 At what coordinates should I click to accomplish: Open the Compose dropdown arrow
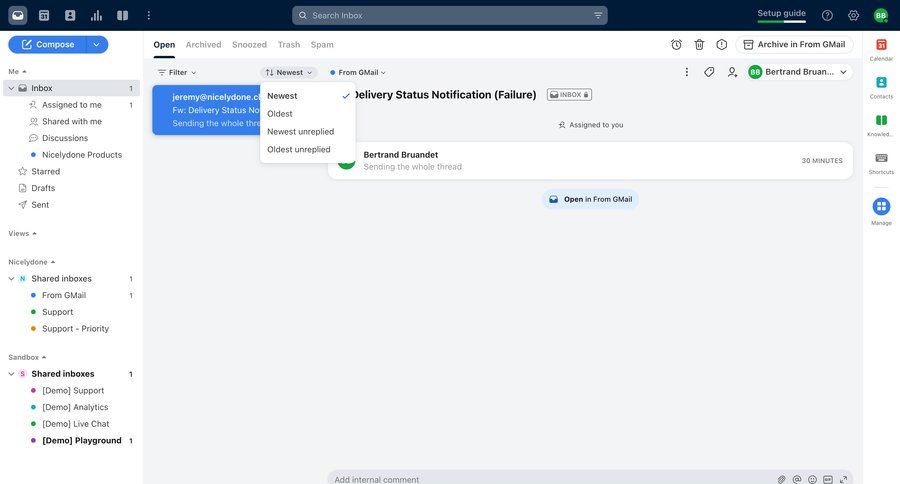tap(96, 44)
